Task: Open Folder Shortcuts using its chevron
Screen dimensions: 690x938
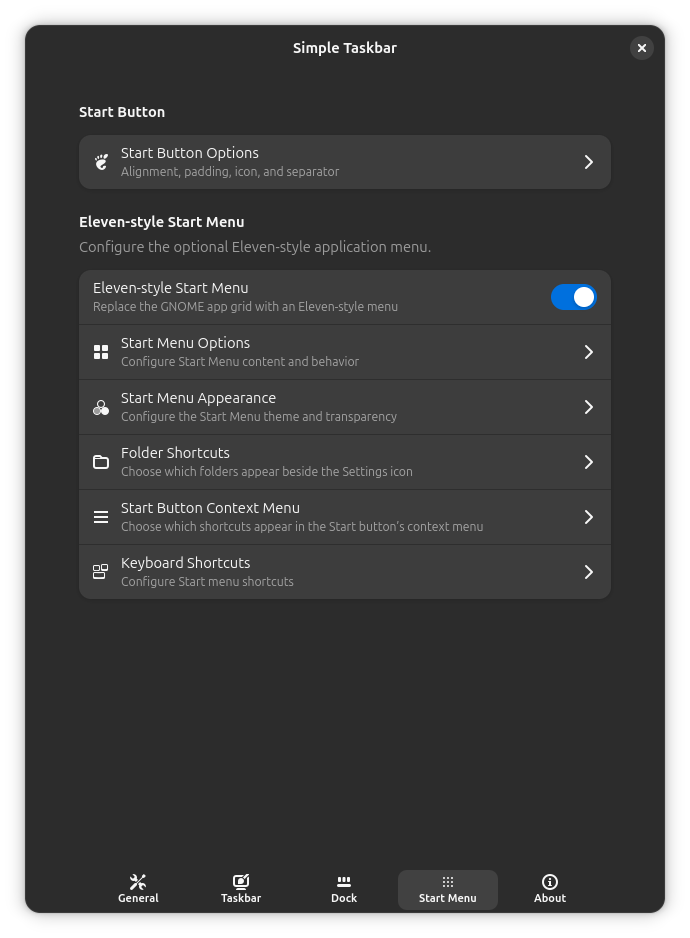Action: point(589,462)
